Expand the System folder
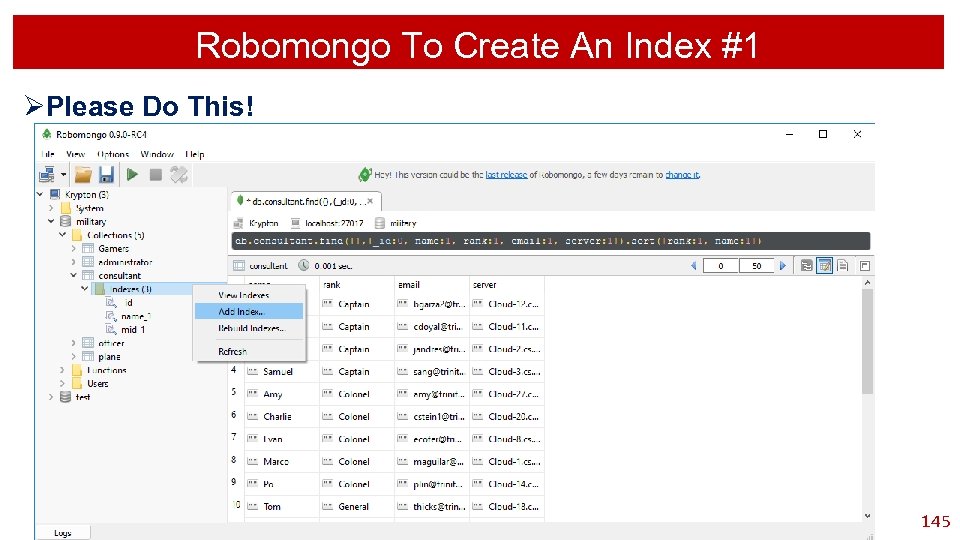 click(51, 208)
